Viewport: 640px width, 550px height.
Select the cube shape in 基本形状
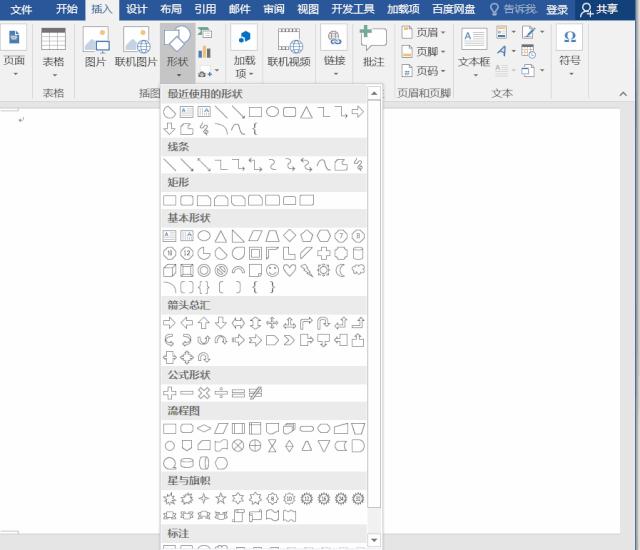pos(169,270)
